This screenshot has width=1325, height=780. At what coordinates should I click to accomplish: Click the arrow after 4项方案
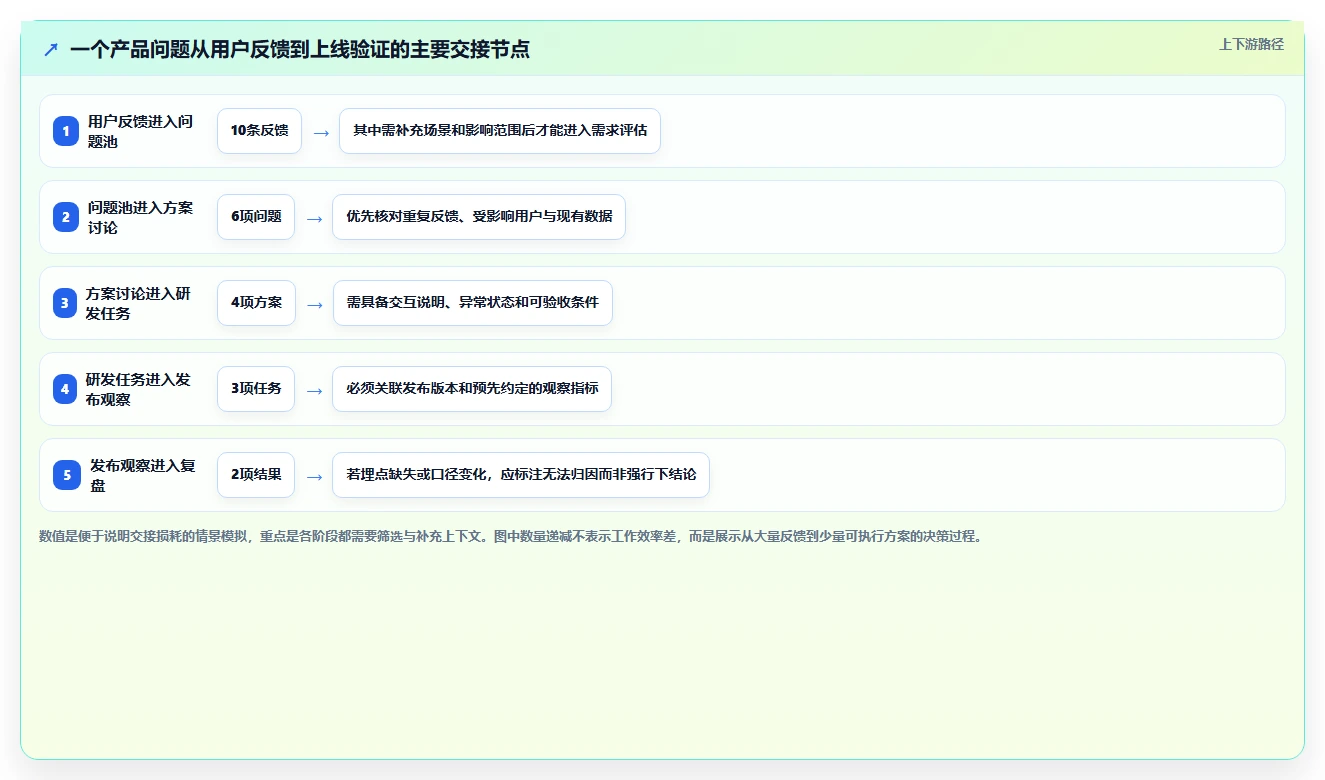tap(315, 304)
